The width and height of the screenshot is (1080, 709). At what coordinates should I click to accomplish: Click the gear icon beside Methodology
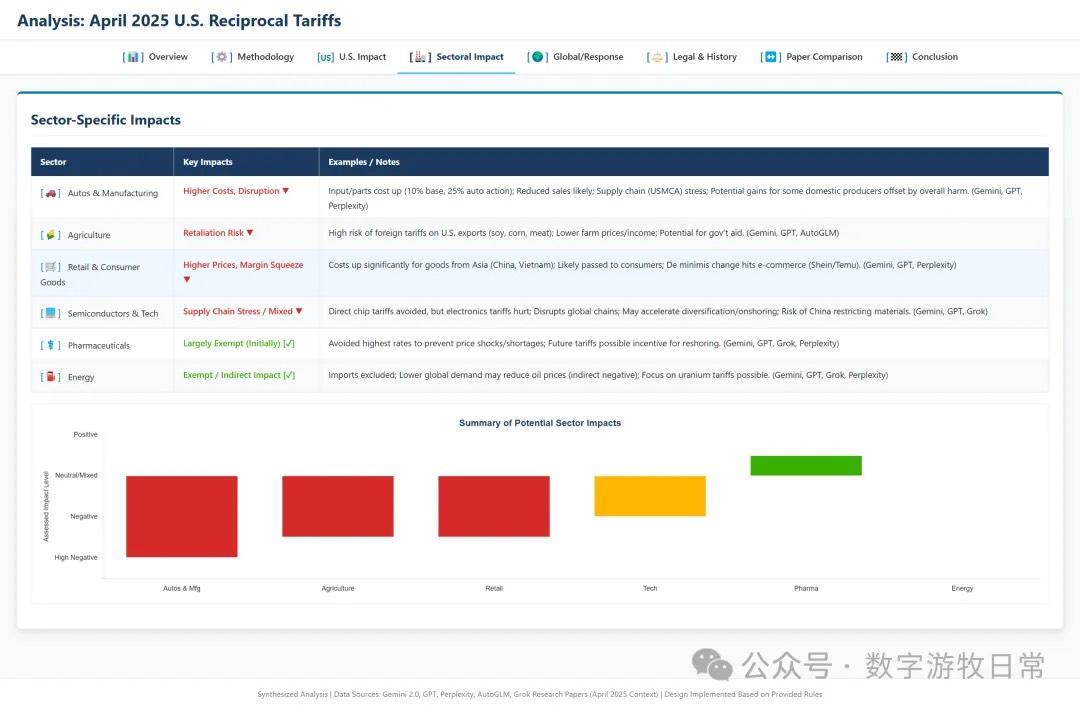(x=222, y=57)
